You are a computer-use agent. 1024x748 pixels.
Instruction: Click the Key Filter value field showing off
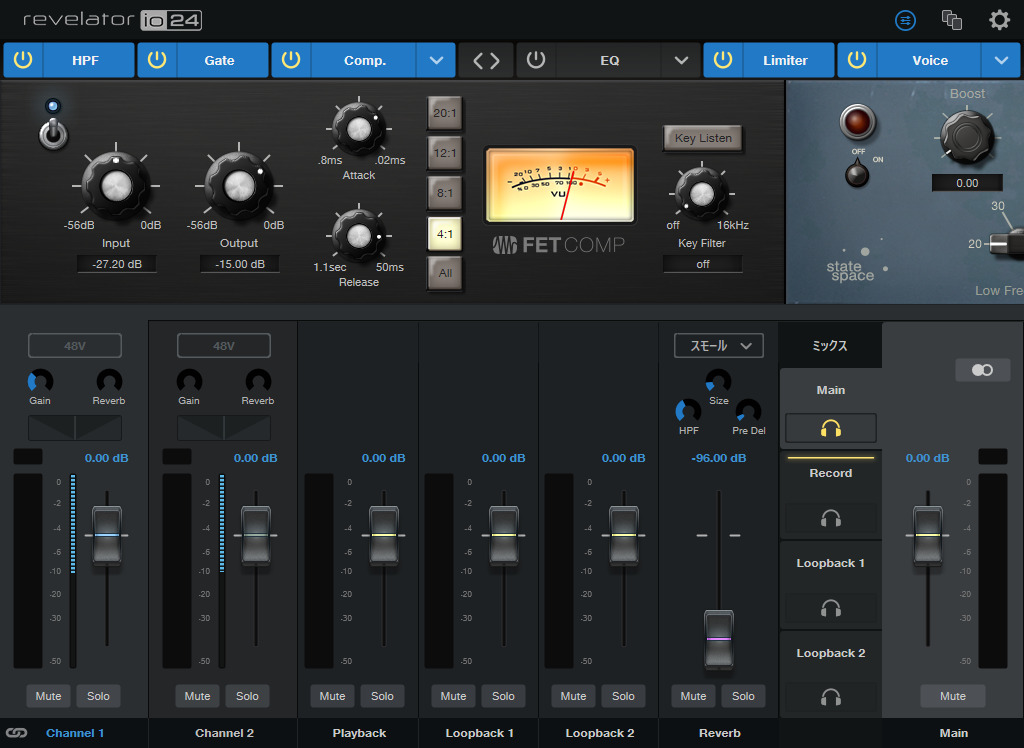(x=703, y=264)
